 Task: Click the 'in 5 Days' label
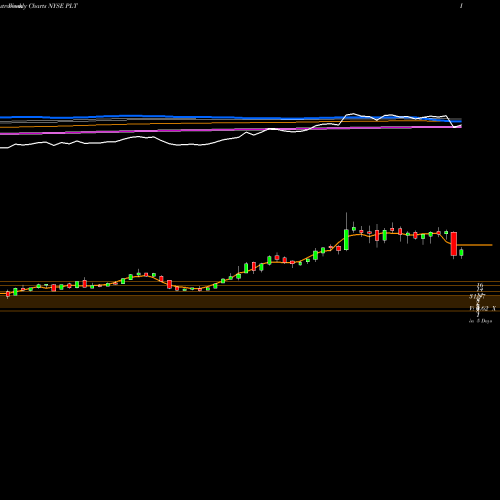(x=480, y=321)
